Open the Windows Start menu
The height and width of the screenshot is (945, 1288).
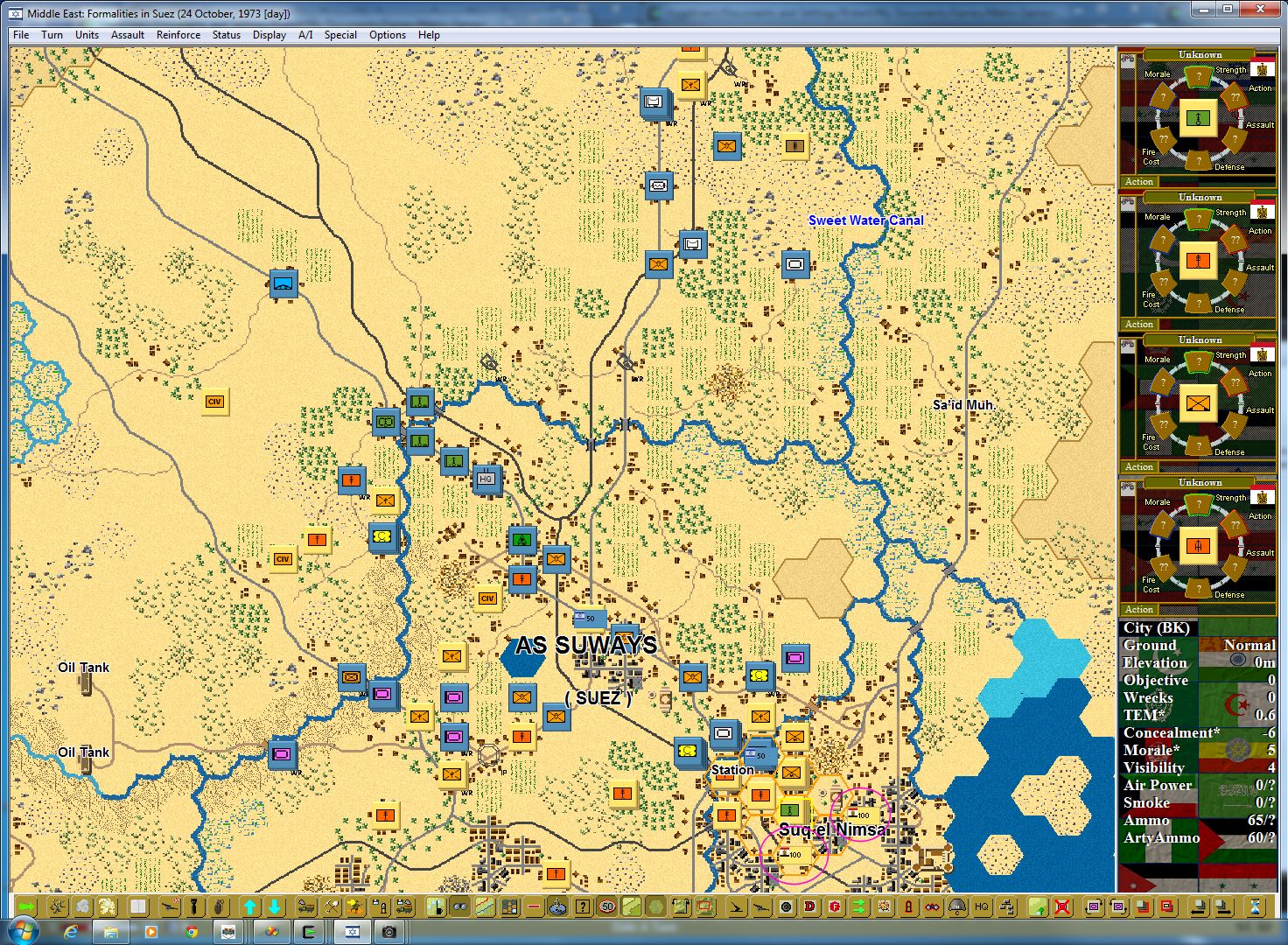(23, 931)
